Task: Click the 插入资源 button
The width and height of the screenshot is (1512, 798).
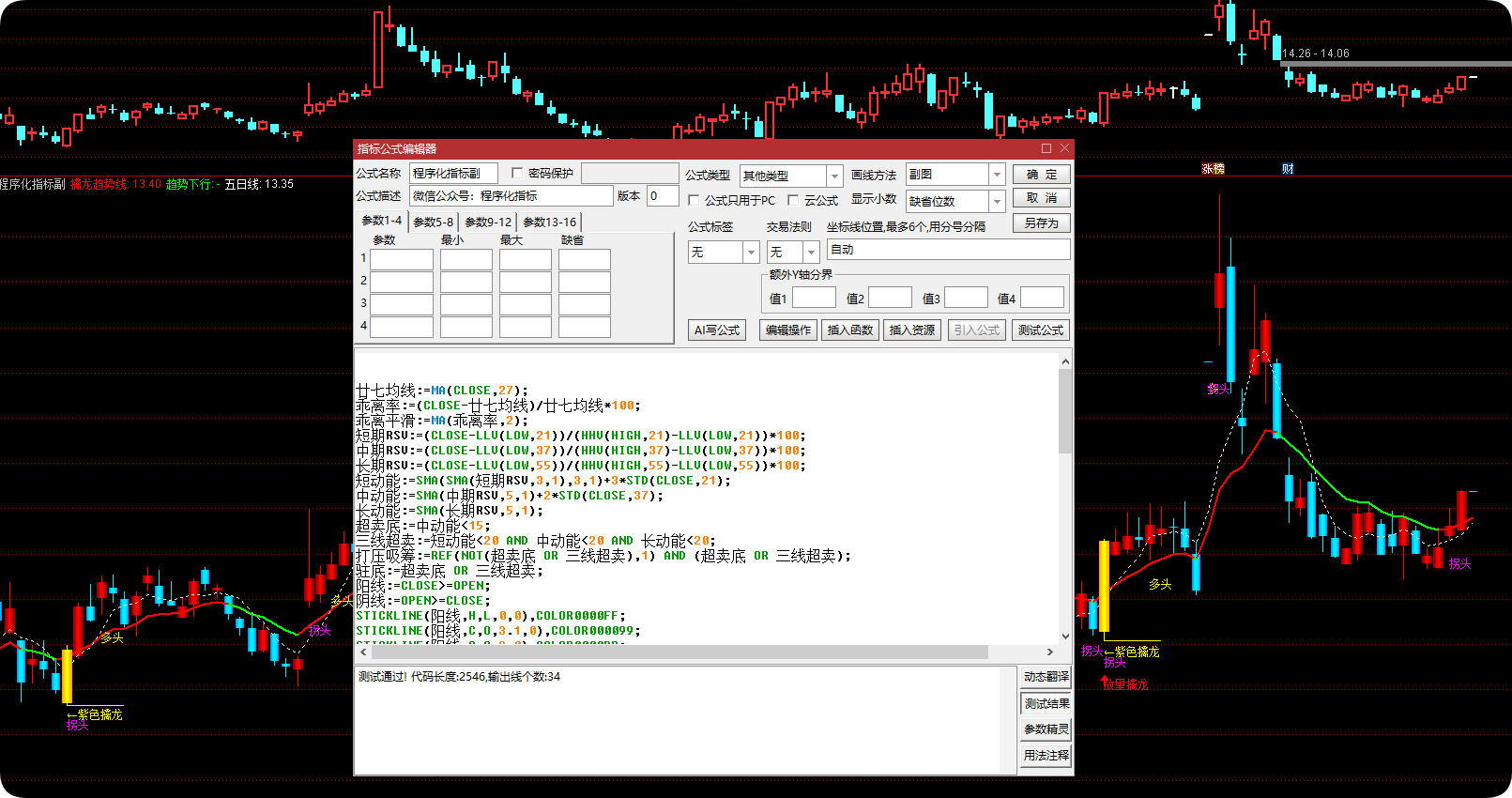Action: coord(912,330)
